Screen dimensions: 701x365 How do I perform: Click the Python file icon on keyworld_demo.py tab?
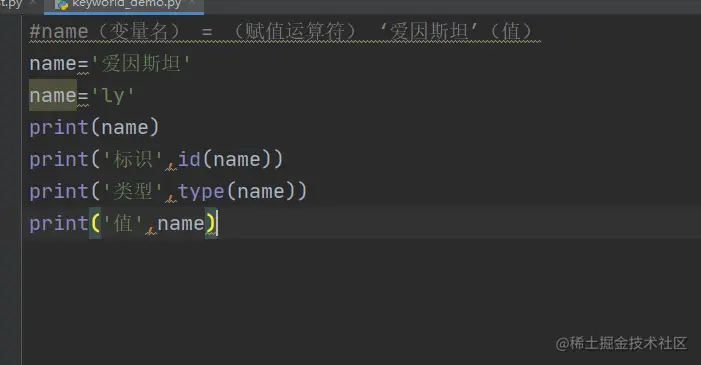coord(62,5)
